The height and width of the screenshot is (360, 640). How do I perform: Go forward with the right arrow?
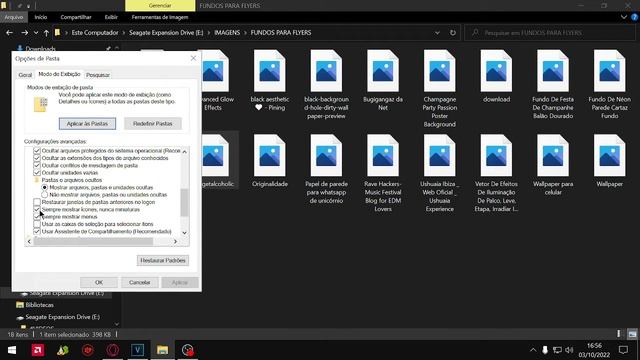[24, 33]
